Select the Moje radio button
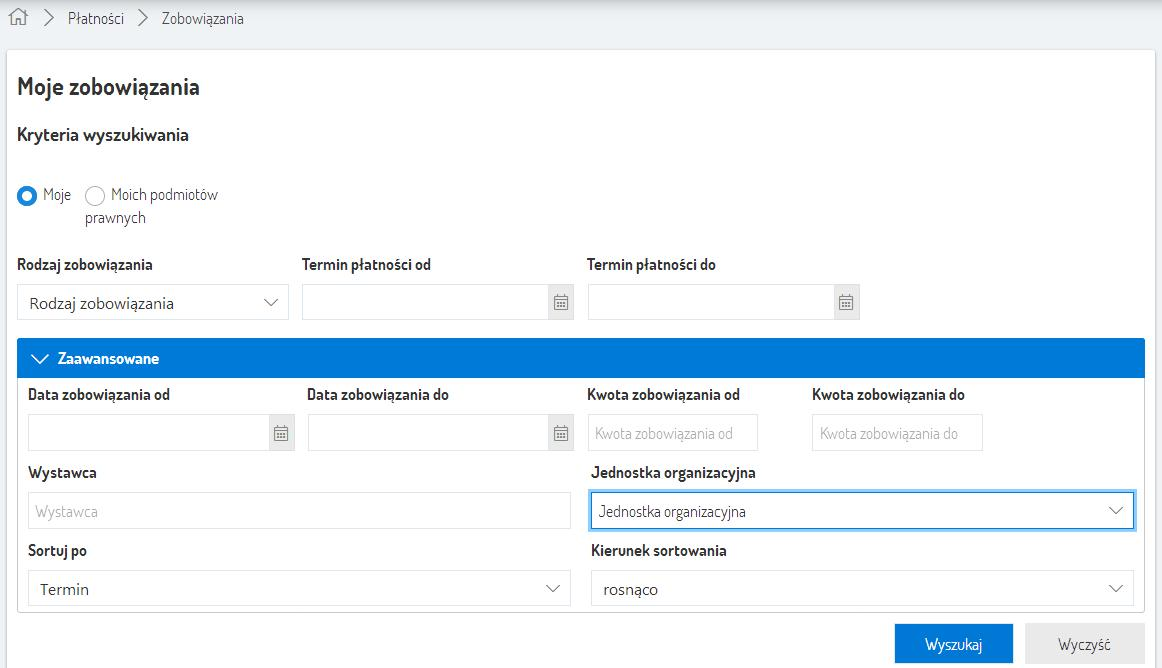The width and height of the screenshot is (1162, 668). [27, 196]
